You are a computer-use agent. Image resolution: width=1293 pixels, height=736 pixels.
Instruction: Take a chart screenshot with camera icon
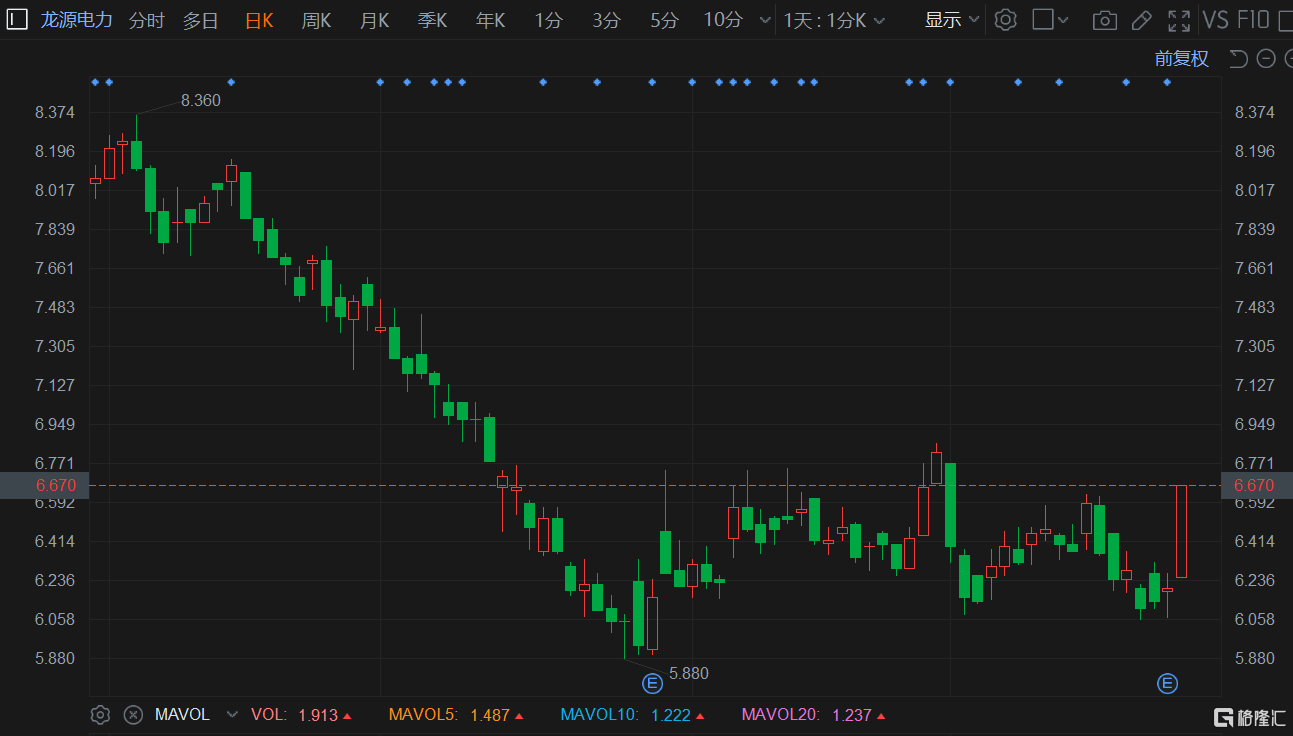(x=1104, y=20)
